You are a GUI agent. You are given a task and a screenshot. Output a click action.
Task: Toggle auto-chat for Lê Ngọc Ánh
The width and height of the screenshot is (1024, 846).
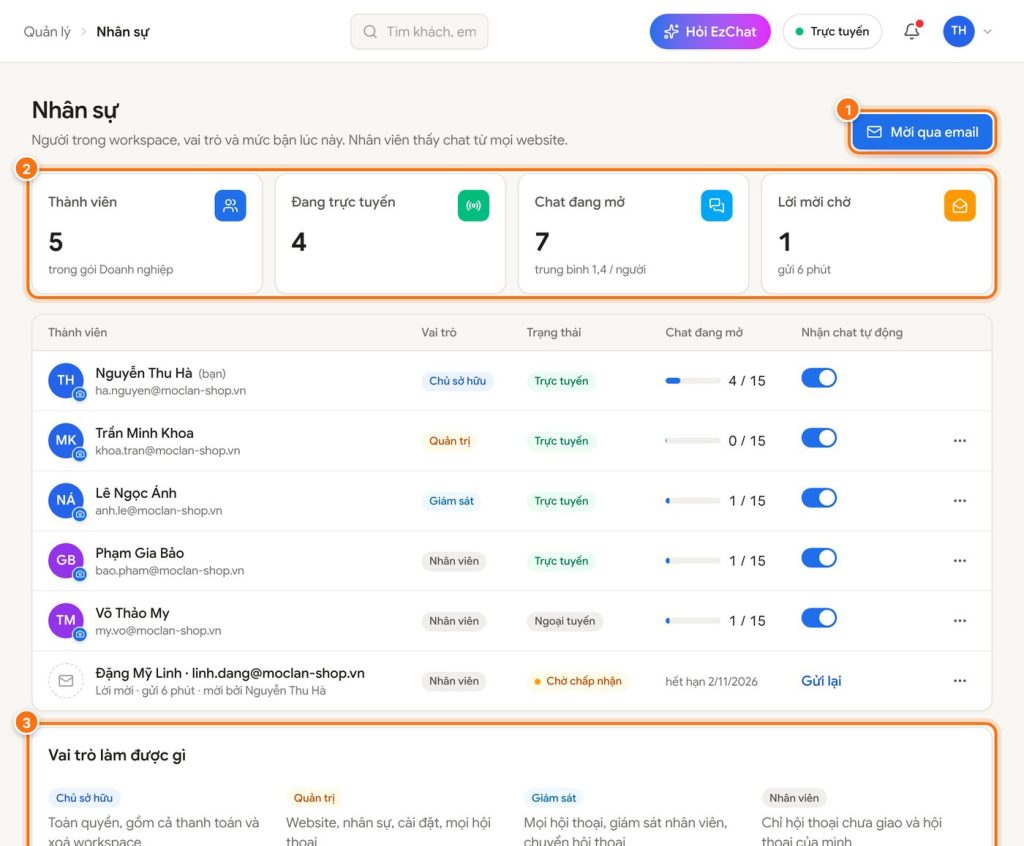pos(819,498)
